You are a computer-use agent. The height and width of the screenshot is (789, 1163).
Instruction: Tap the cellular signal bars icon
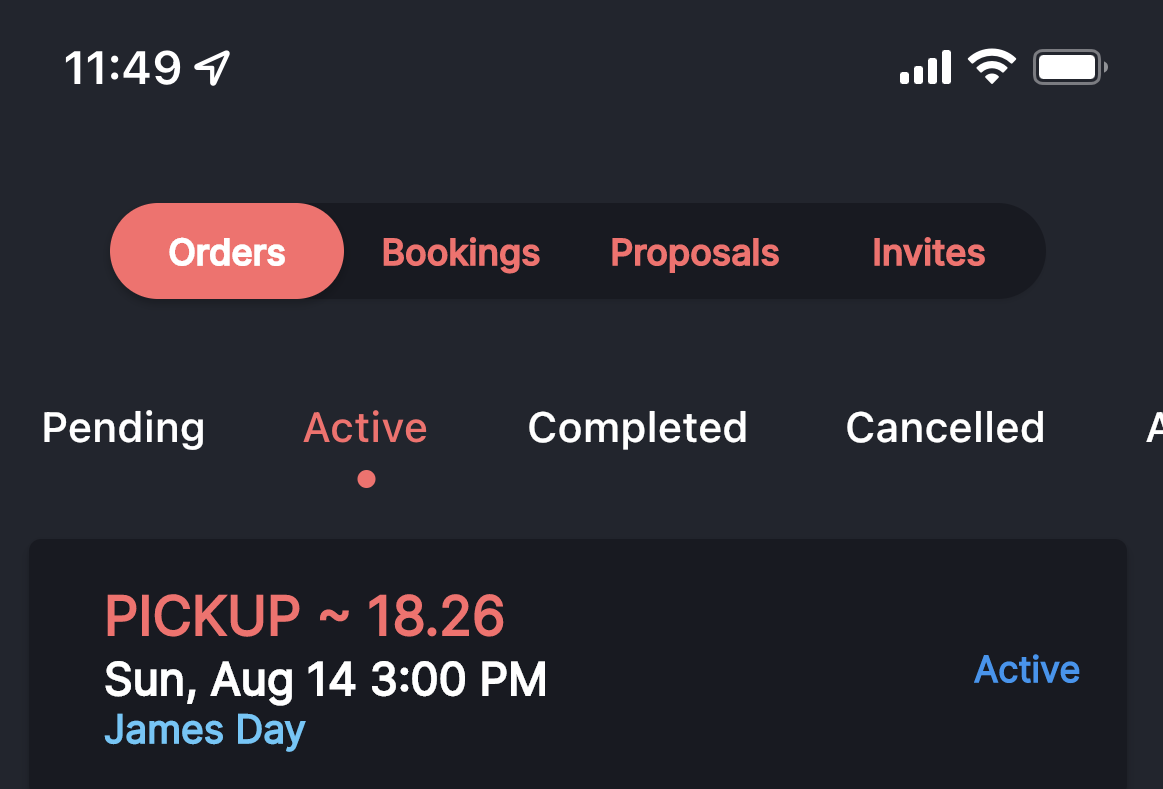(x=925, y=67)
